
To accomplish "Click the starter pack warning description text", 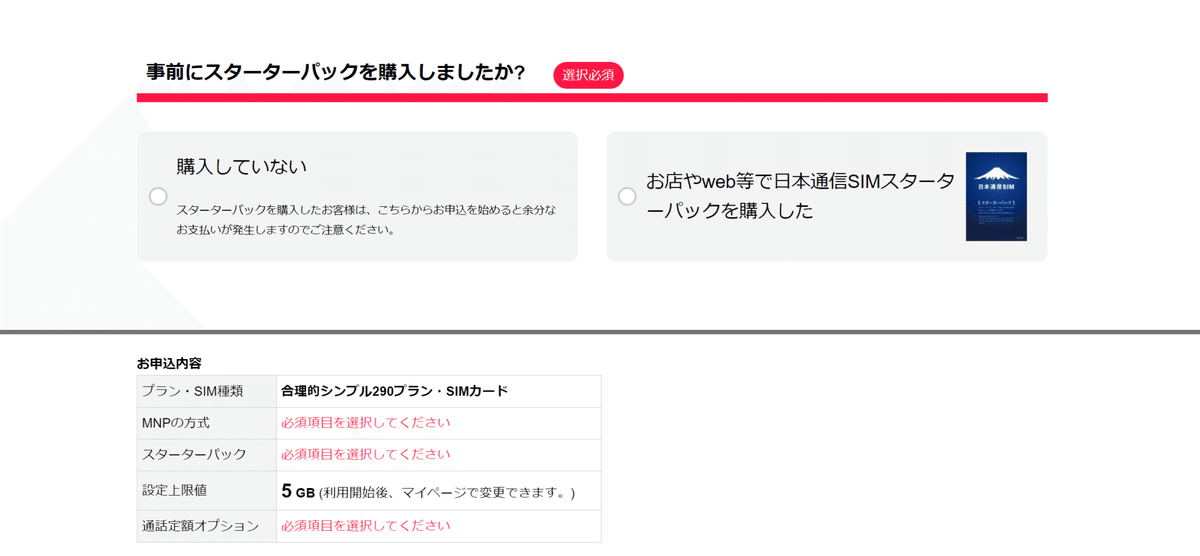I will 366,220.
